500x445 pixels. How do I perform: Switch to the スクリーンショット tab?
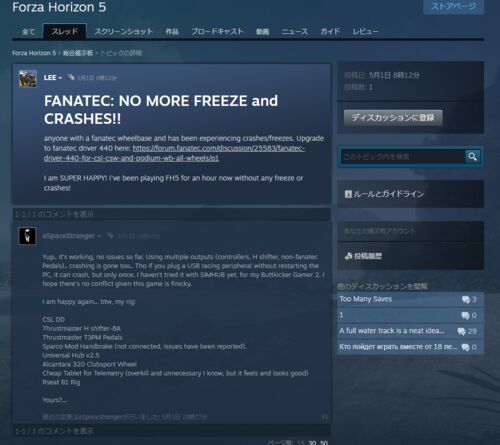124,32
